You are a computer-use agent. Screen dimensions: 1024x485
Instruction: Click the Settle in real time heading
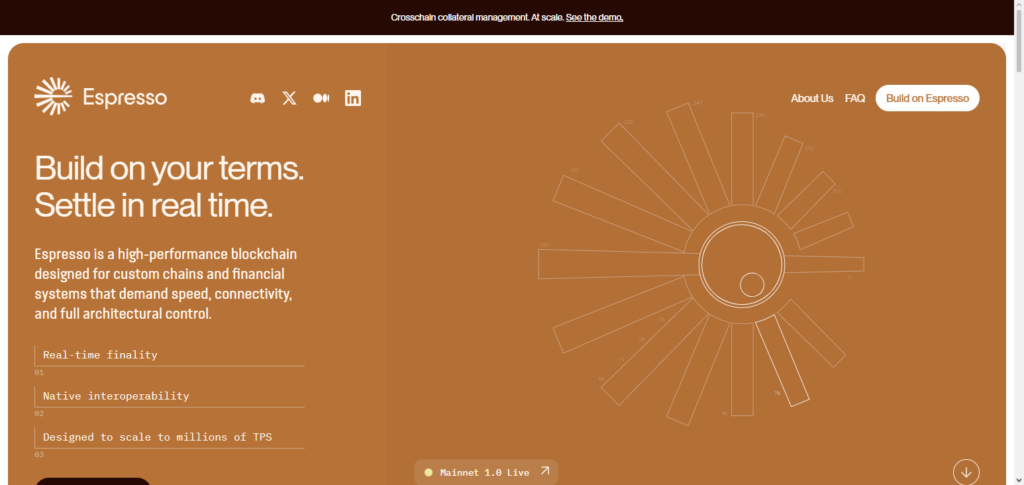click(153, 205)
